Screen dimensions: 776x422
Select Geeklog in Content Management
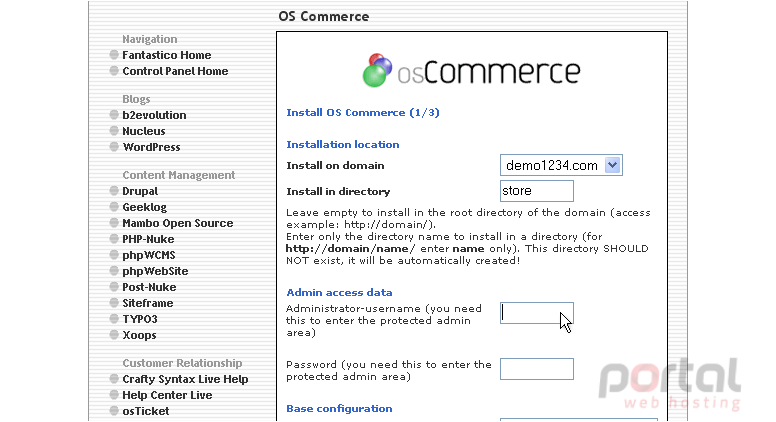point(145,207)
